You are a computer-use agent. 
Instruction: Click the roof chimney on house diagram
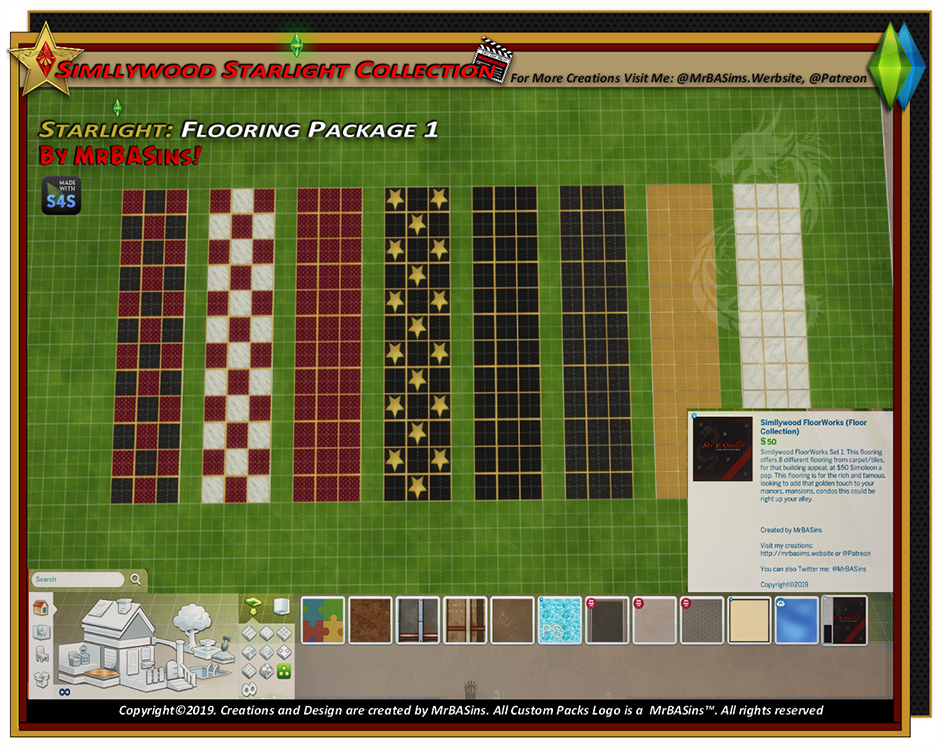click(x=124, y=605)
